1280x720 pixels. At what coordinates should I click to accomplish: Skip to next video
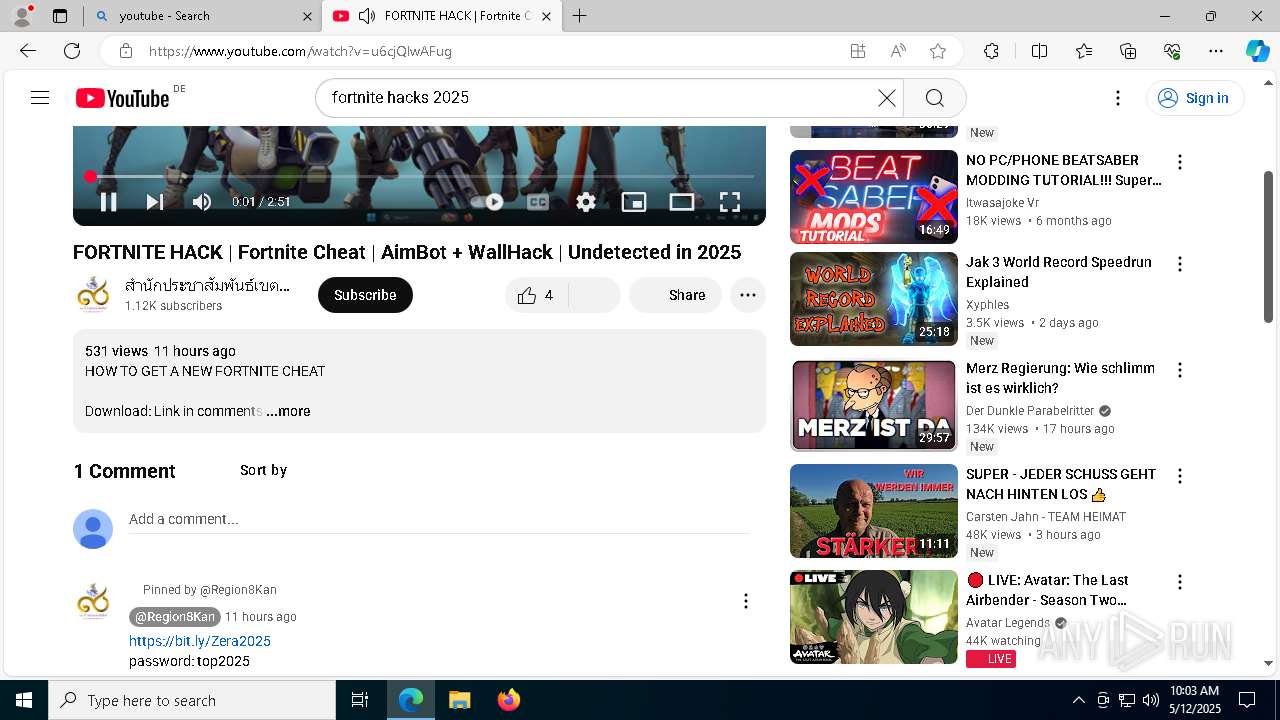pos(155,202)
